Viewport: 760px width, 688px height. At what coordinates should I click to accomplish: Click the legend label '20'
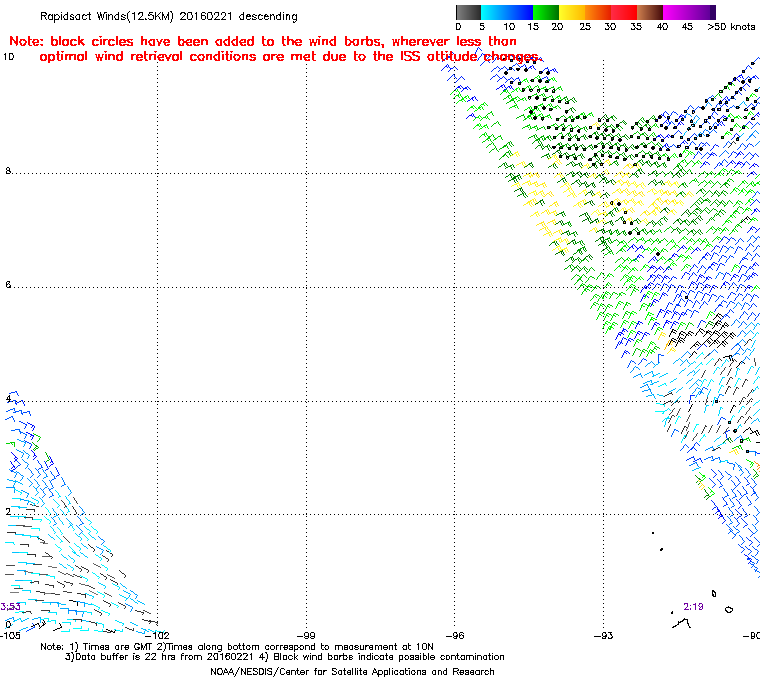click(x=557, y=27)
